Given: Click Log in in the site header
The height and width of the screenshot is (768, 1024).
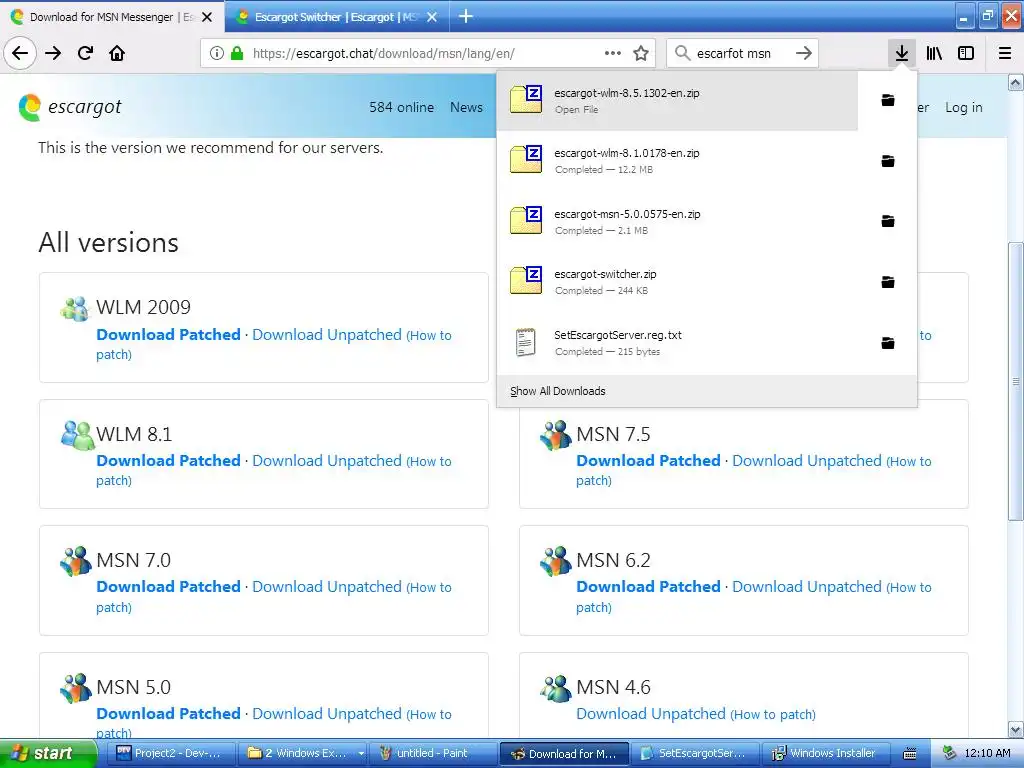Looking at the screenshot, I should coord(963,107).
